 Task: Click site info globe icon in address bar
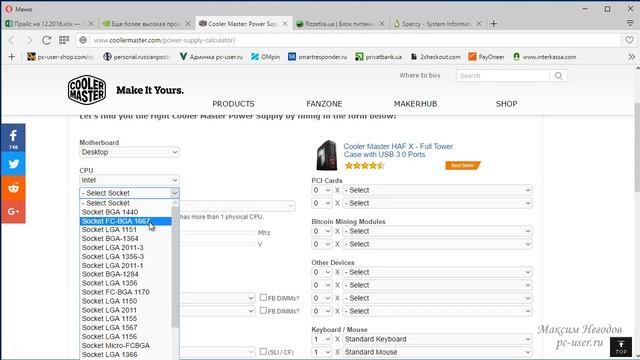(x=83, y=40)
